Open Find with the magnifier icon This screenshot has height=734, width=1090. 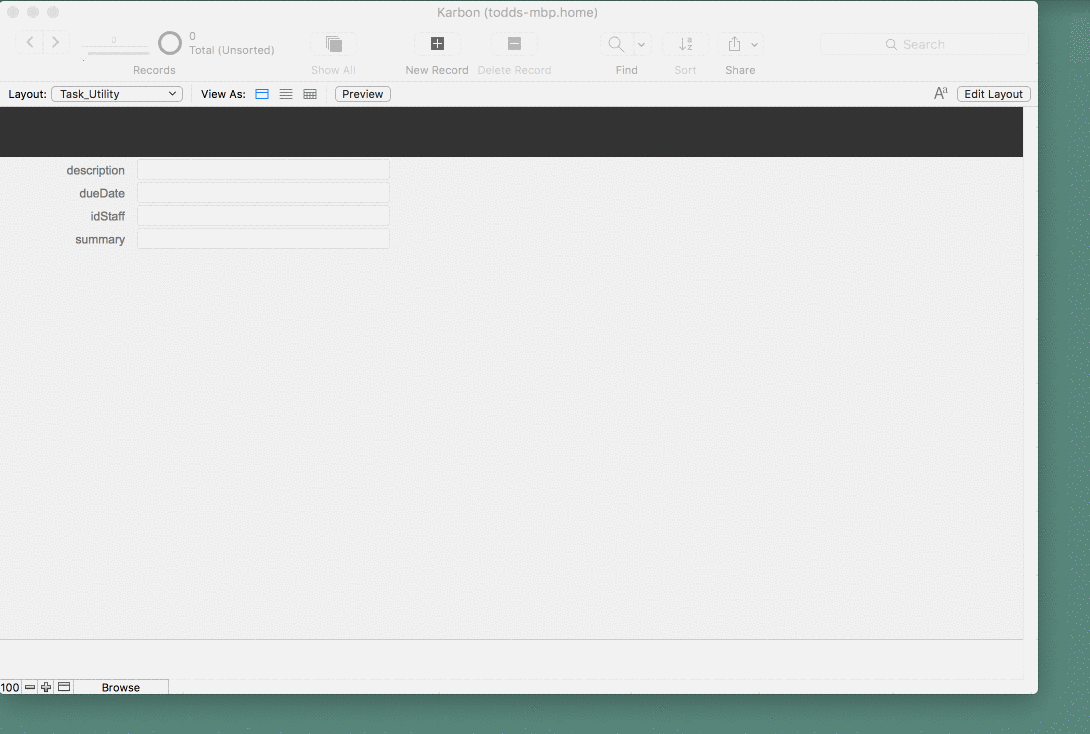point(616,44)
